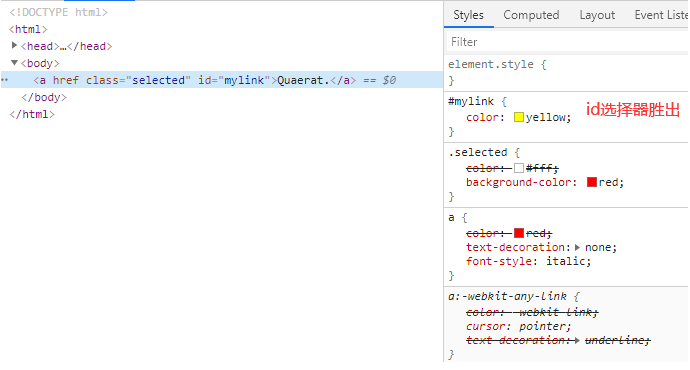Open the red background-color swatch
Viewport: 690px width, 370px height.
coord(591,182)
